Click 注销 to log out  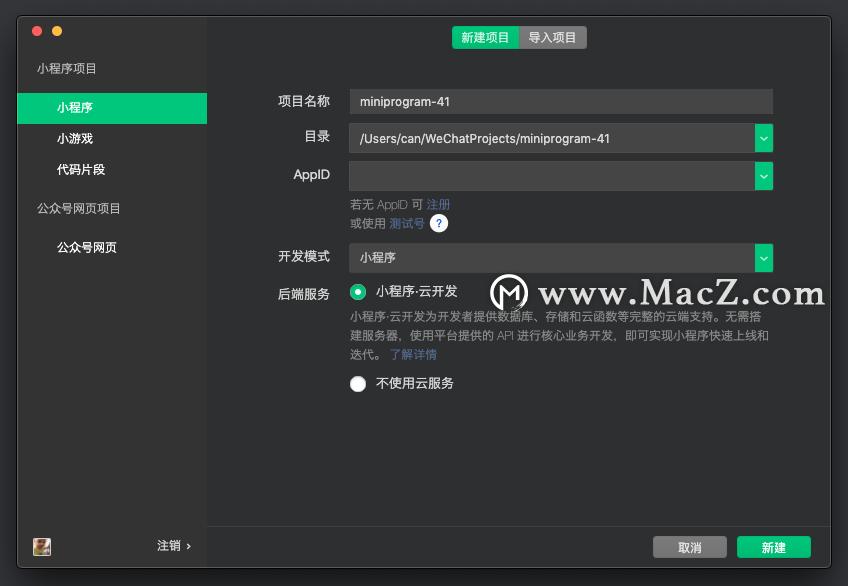[168, 547]
